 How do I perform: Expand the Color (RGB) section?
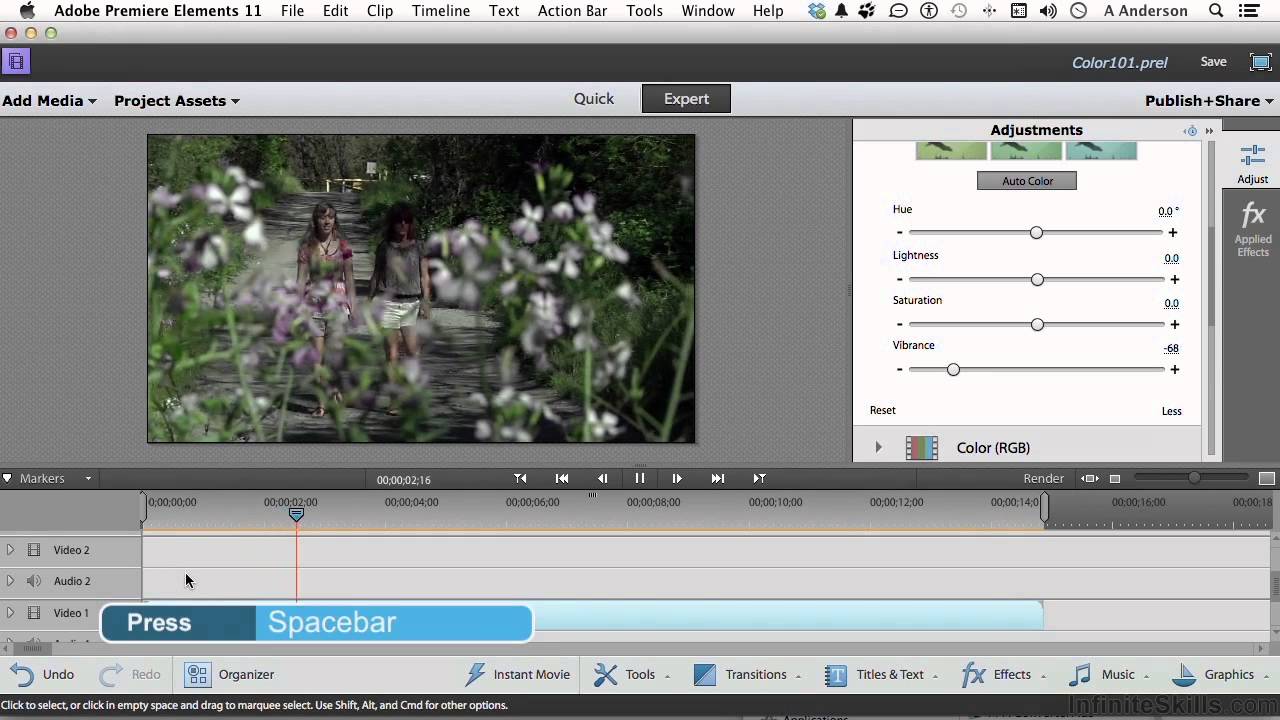coord(878,448)
